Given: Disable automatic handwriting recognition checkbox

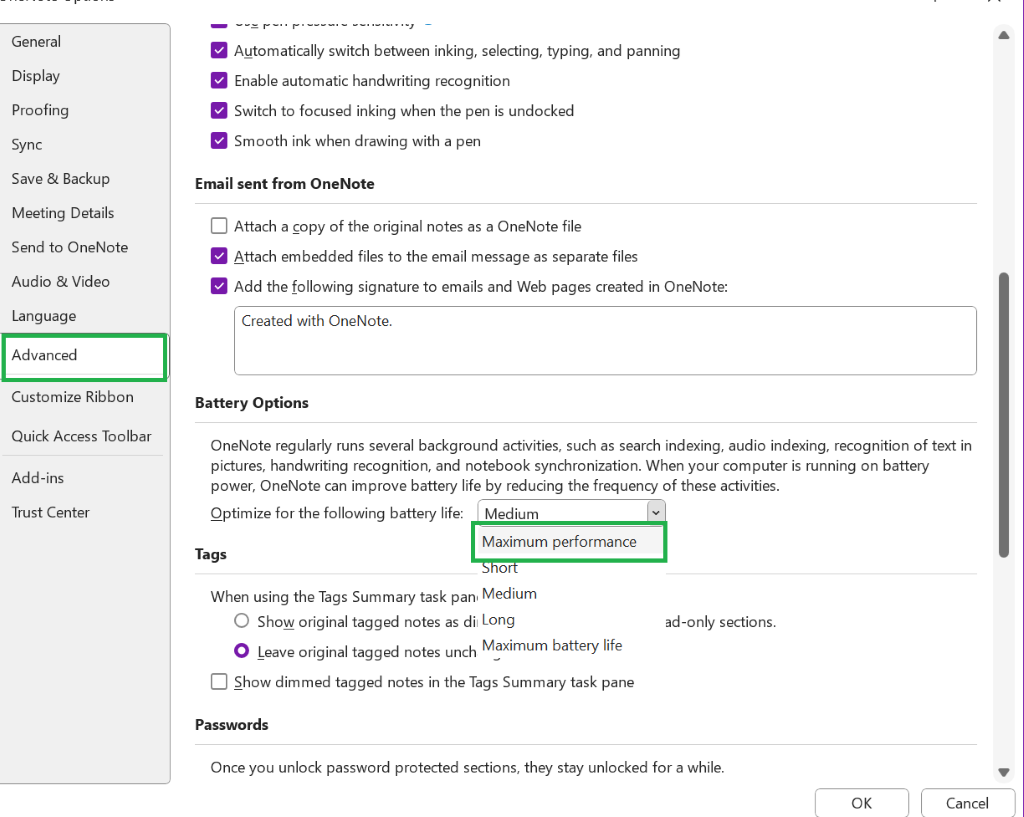Looking at the screenshot, I should coord(219,80).
